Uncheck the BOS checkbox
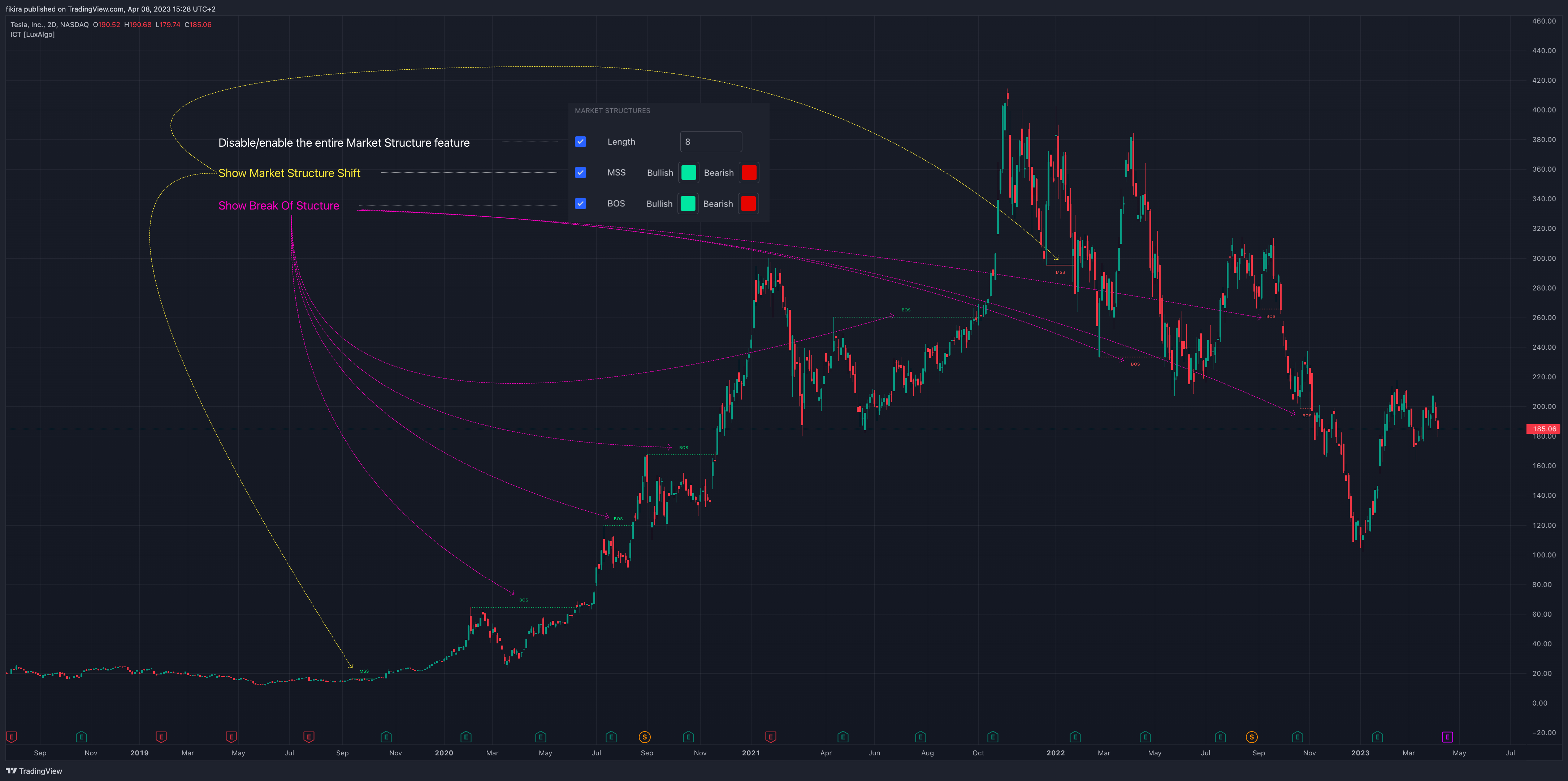 [x=581, y=204]
